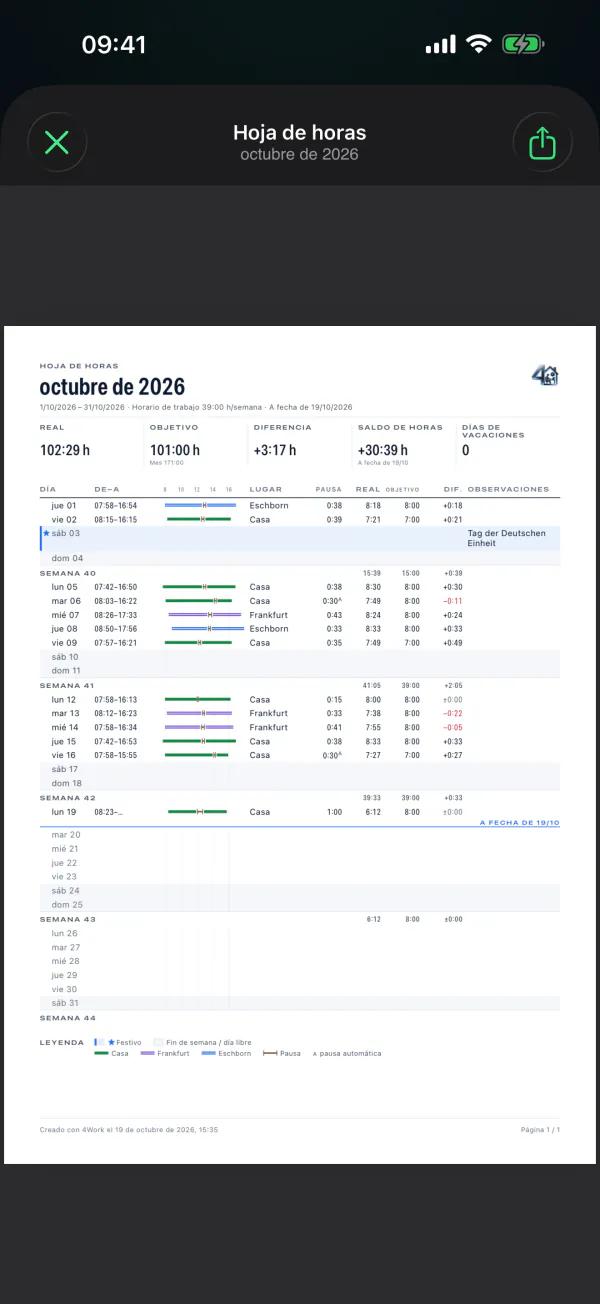Tap the Wi-Fi icon in status bar
The width and height of the screenshot is (600, 1304).
479,44
